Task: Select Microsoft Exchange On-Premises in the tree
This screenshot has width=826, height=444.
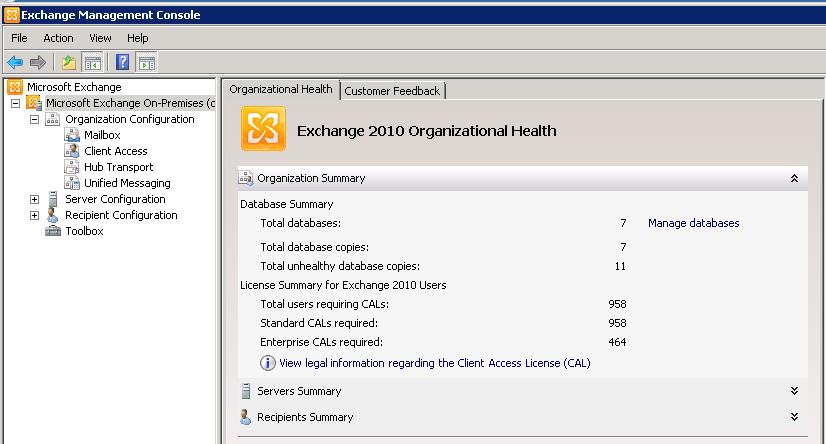Action: (x=131, y=103)
